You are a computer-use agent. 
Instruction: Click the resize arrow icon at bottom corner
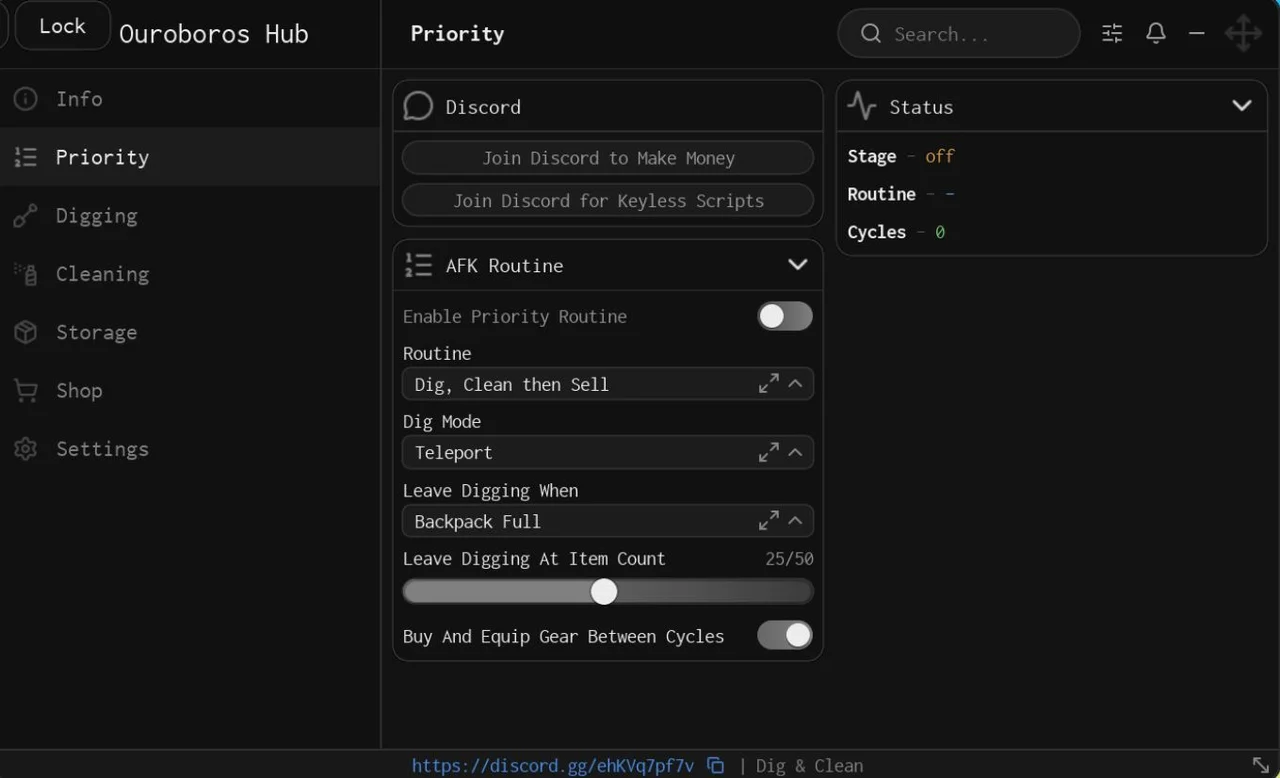coord(1261,766)
